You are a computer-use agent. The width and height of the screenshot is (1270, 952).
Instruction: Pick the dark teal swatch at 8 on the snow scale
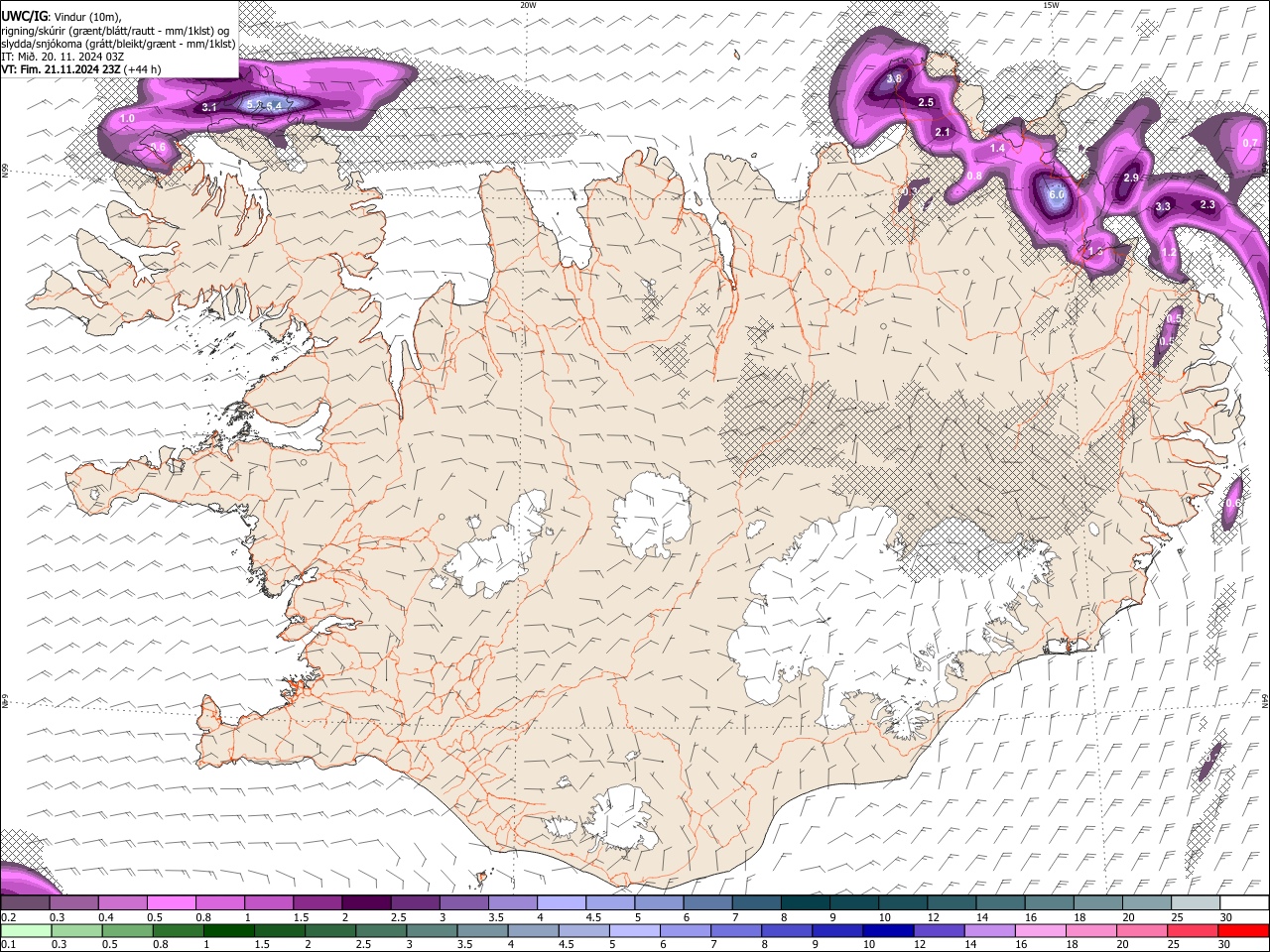pyautogui.click(x=804, y=902)
